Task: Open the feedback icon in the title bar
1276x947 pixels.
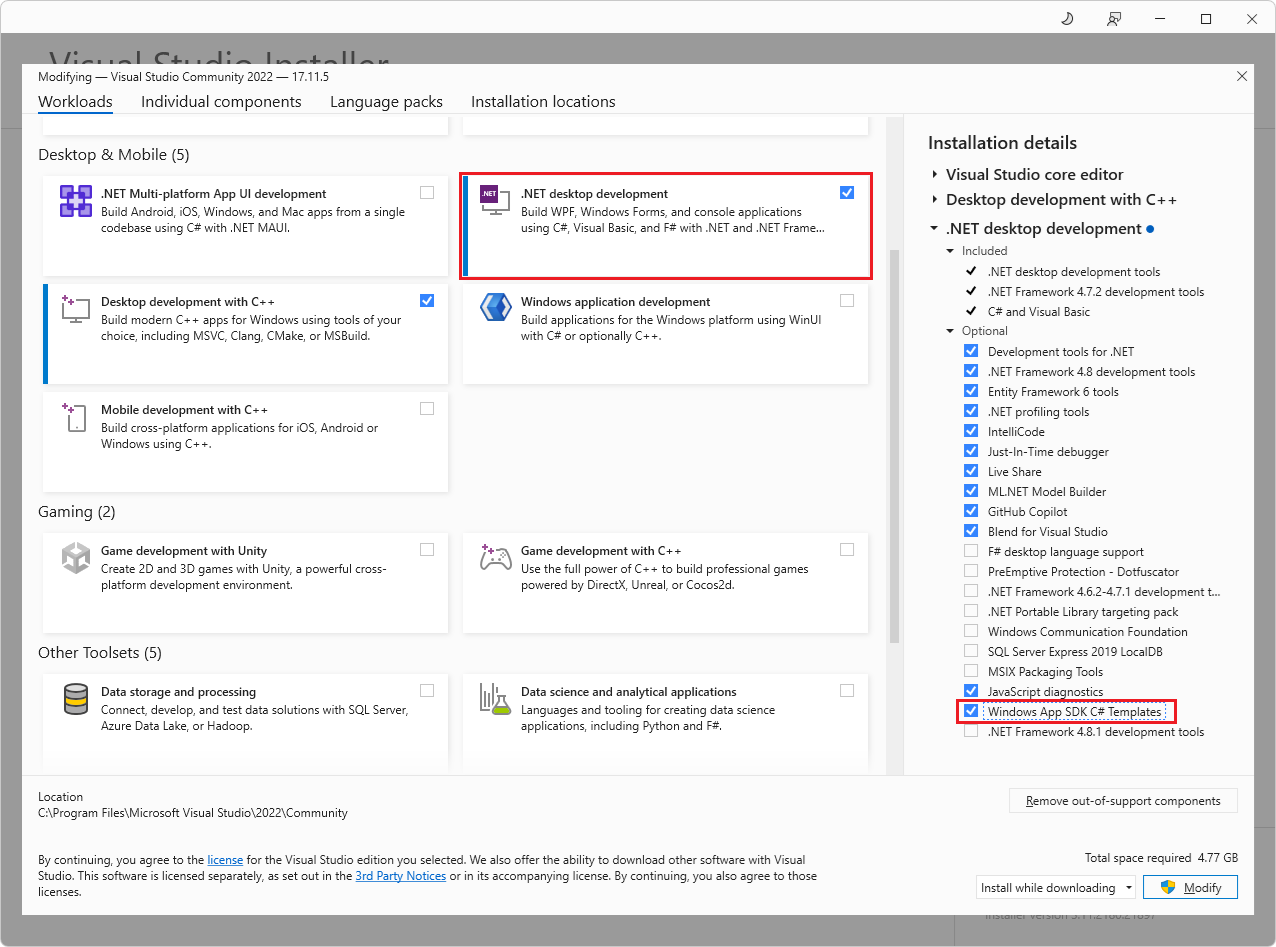Action: tap(1114, 18)
